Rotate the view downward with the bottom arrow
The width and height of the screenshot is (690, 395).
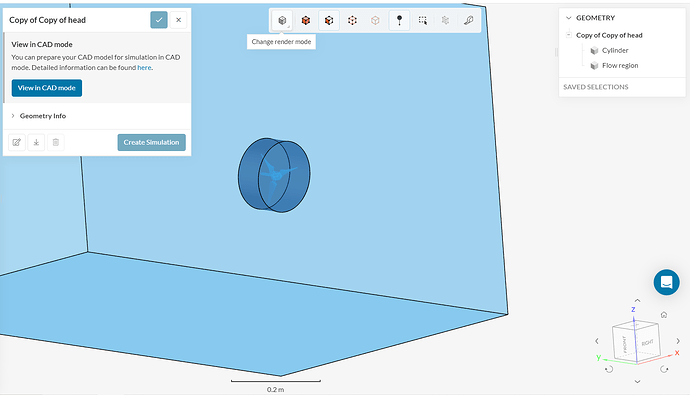point(637,381)
